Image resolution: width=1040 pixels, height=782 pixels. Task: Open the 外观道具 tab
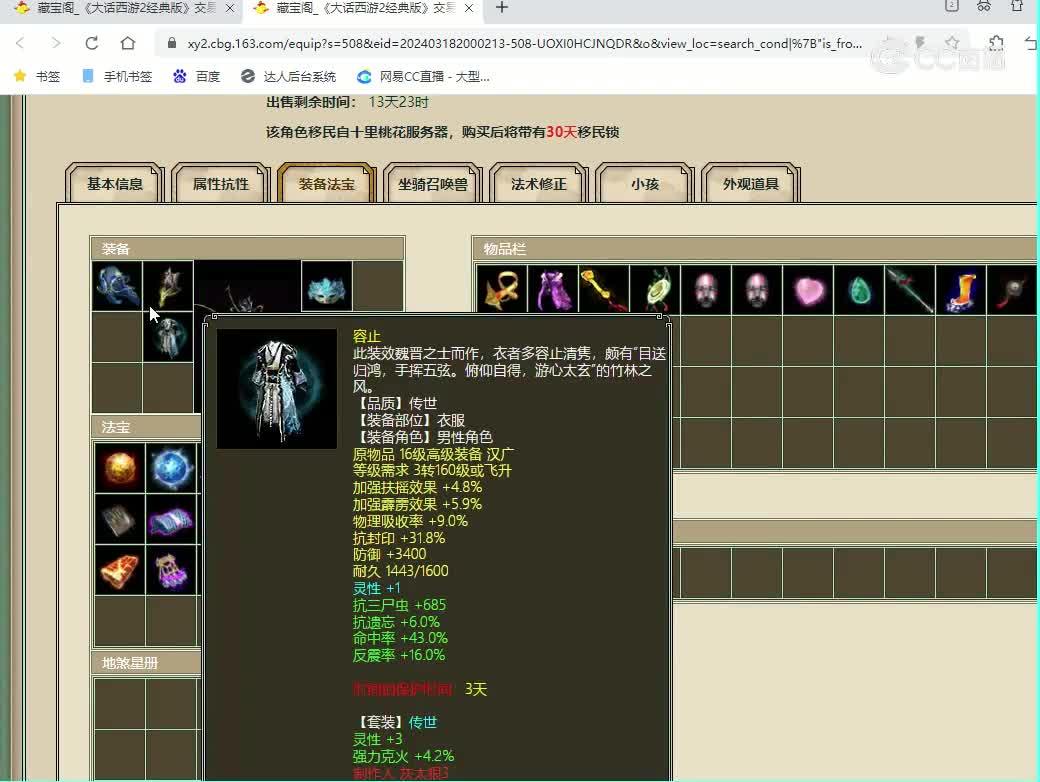pyautogui.click(x=751, y=183)
